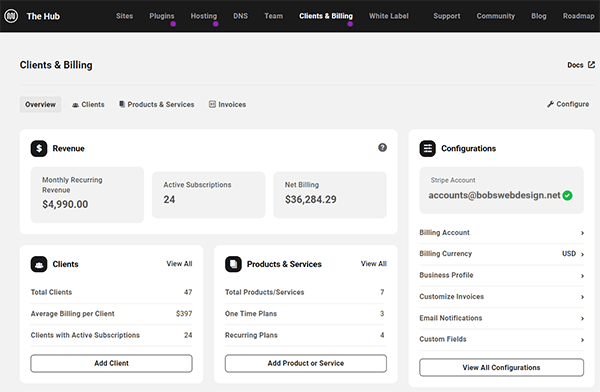Screen dimensions: 600x392
Task: Expand the Customize Invoices chevron
Action: click(x=582, y=297)
